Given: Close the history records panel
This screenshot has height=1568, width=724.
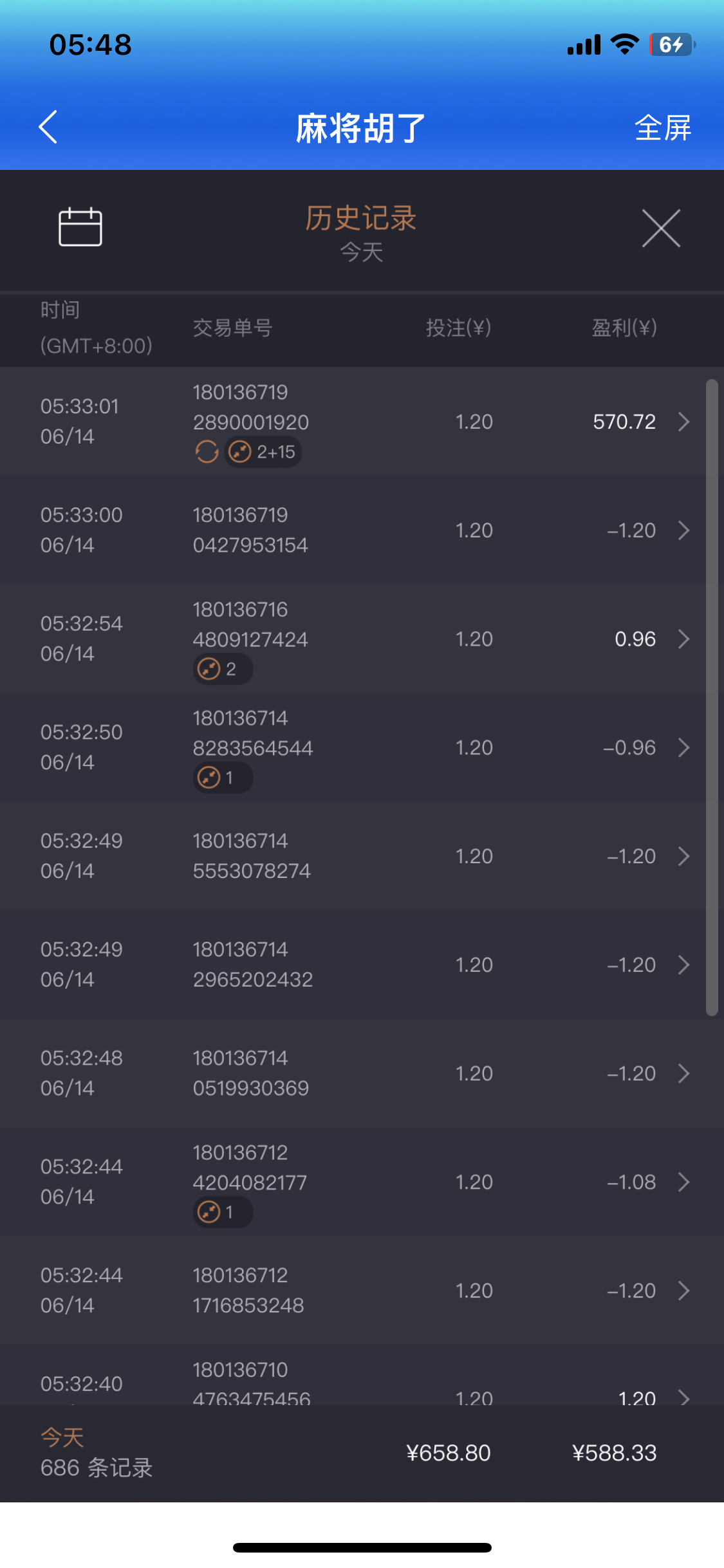Looking at the screenshot, I should pos(661,228).
